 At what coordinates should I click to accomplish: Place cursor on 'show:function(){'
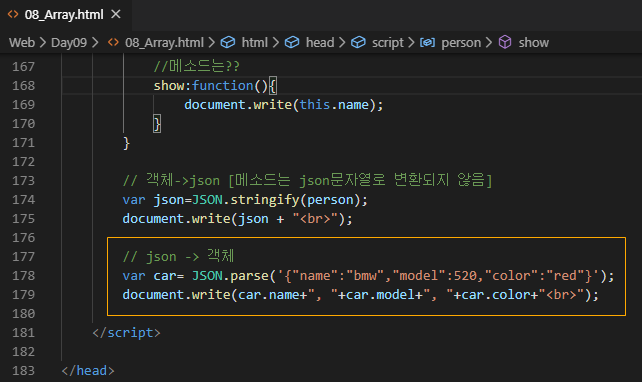[x=215, y=86]
